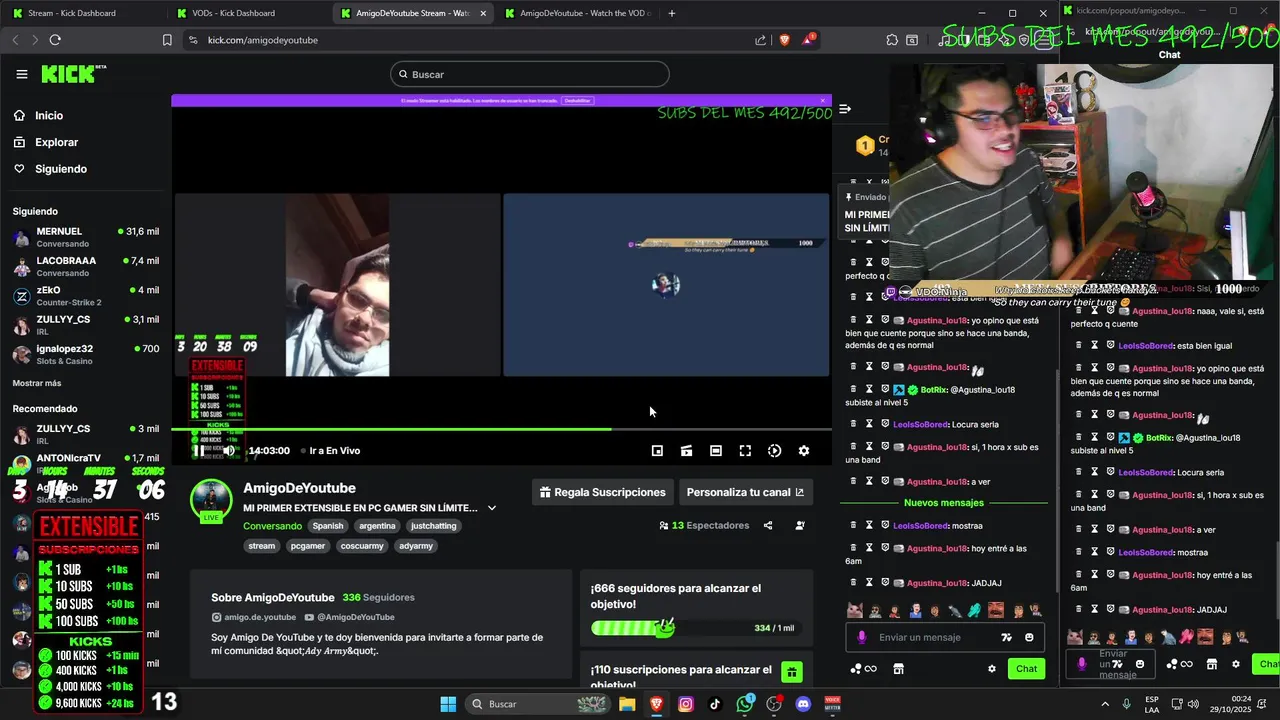Expand 'Mostrar más' in Siguiendo list

37,383
